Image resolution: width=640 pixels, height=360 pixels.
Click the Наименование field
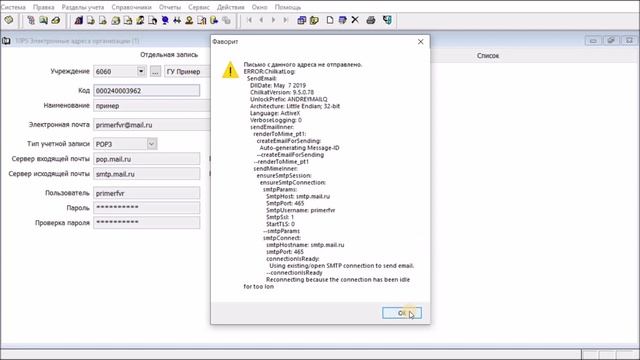pos(152,106)
